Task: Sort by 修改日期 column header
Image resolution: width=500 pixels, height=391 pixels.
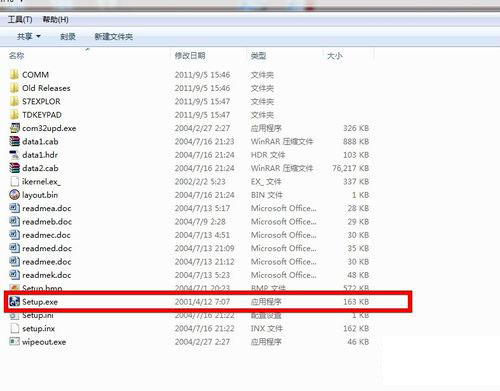Action: 190,55
